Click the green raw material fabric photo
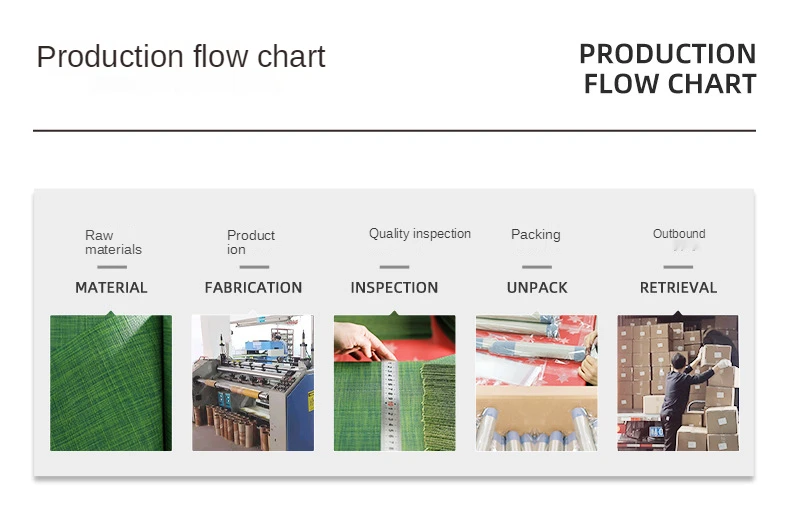Viewport: 790px width, 512px height. [111, 383]
